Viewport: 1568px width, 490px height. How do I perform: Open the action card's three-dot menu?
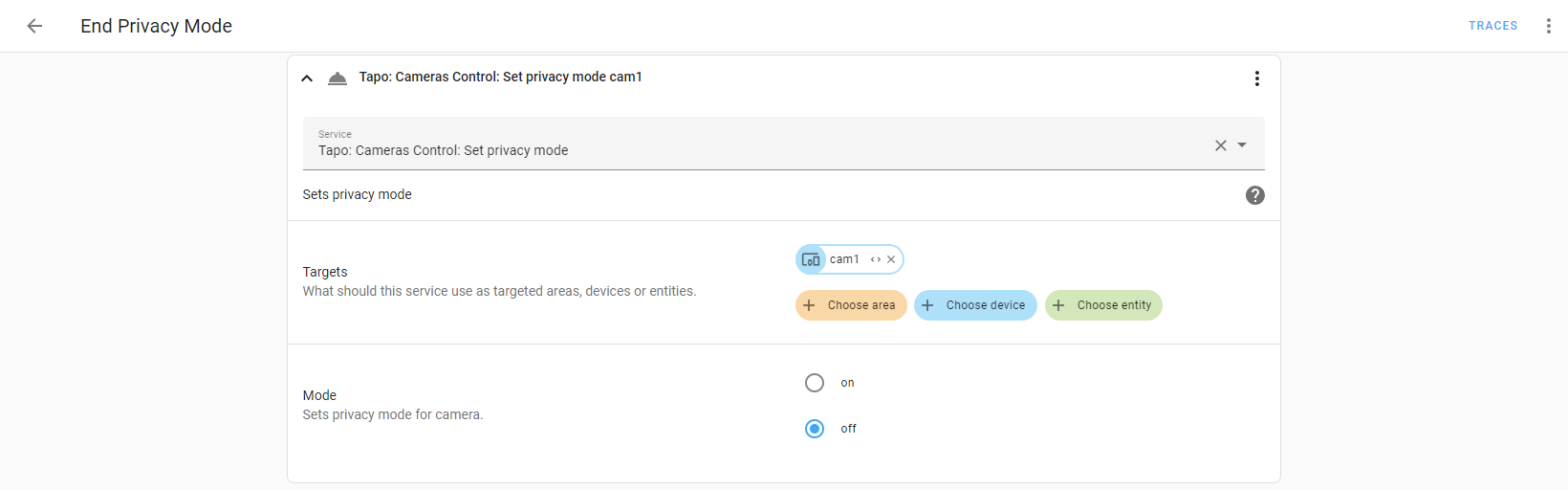1256,78
